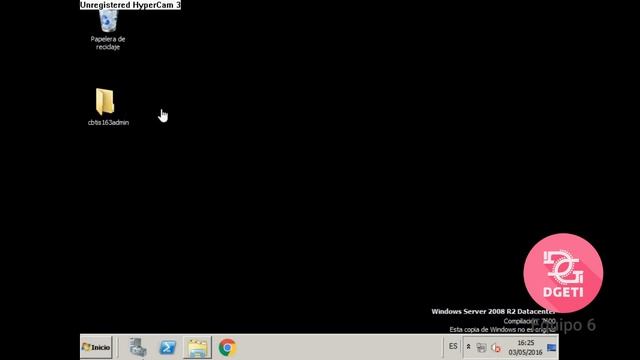Open the Papelera de reciclaje desktop icon
Image resolution: width=640 pixels, height=360 pixels.
(108, 30)
